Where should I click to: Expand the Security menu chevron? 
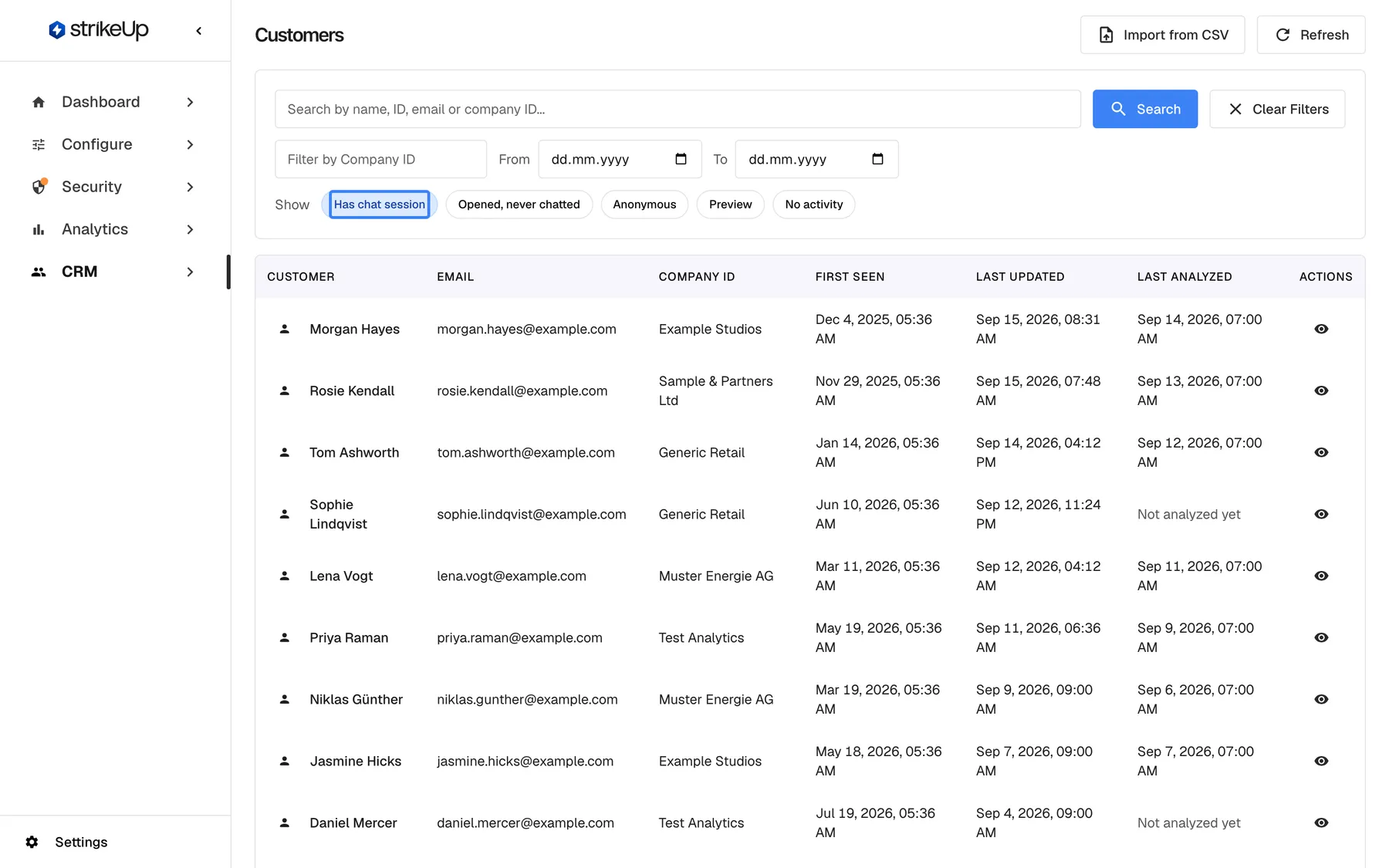pos(190,187)
